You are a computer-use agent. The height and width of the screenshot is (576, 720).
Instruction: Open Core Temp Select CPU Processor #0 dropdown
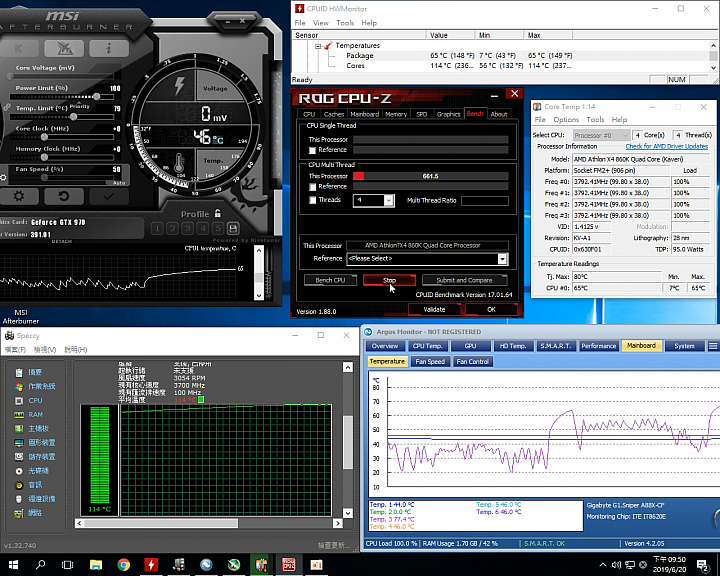[601, 136]
